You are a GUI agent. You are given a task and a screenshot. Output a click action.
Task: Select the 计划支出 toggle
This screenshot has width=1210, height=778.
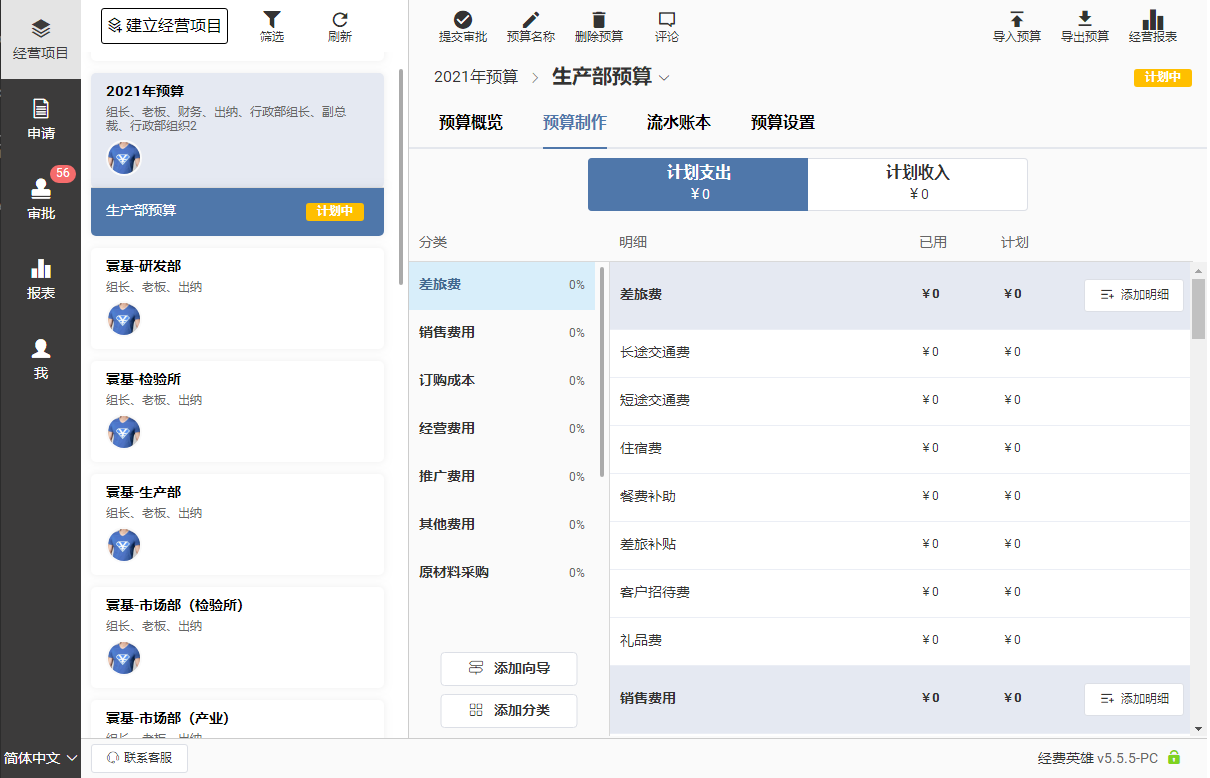[698, 184]
